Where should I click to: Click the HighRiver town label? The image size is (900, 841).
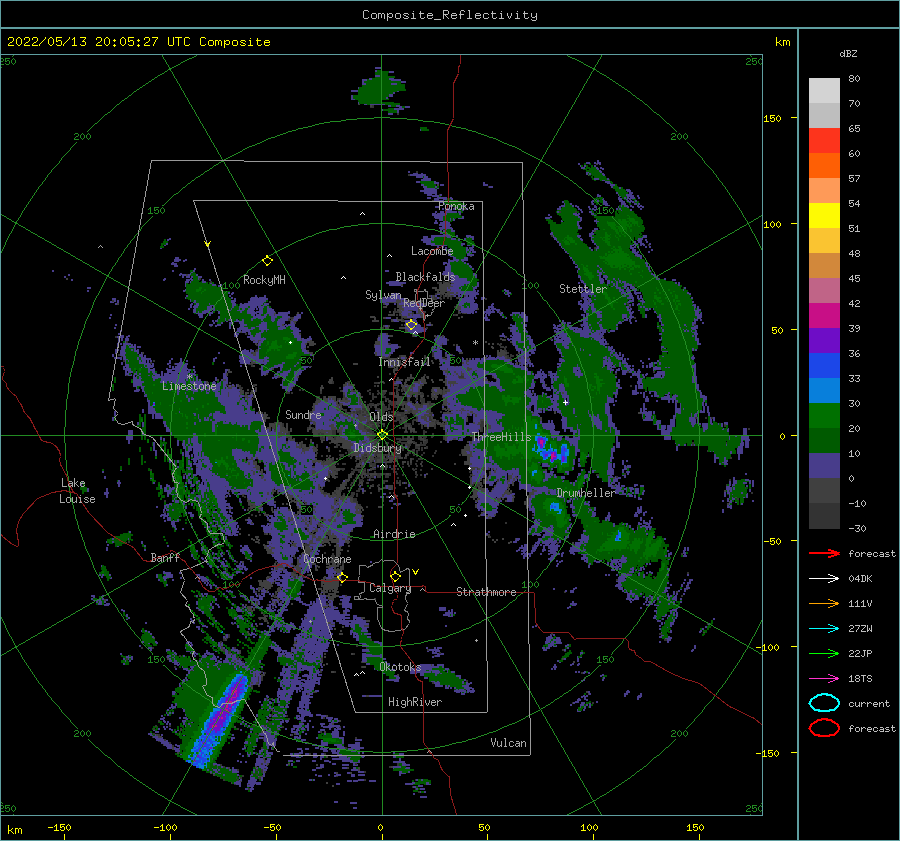(415, 702)
